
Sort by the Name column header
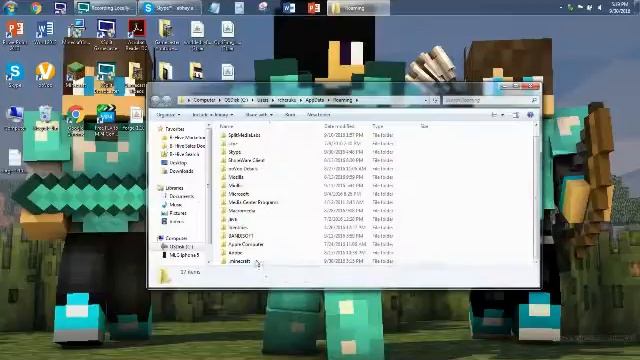[226, 127]
